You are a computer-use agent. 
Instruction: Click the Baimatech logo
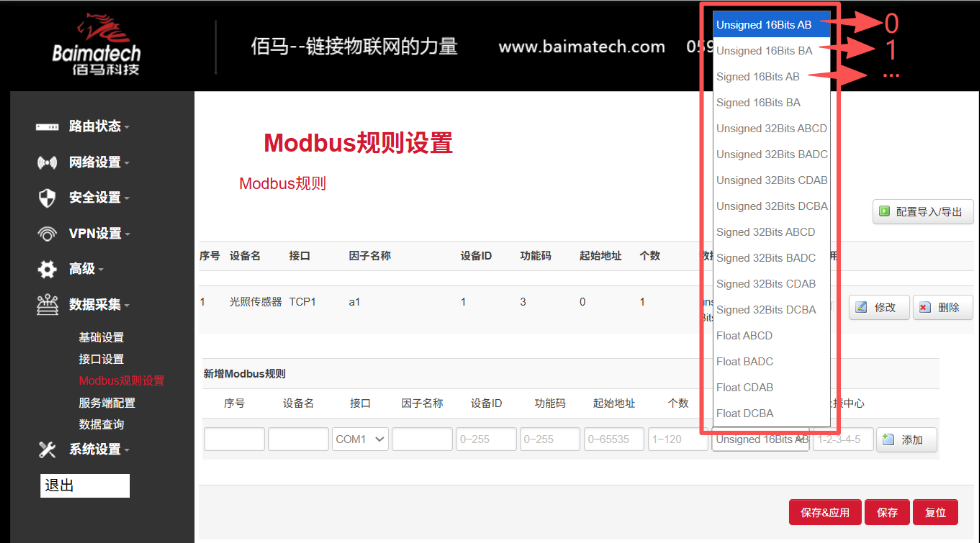tap(97, 45)
